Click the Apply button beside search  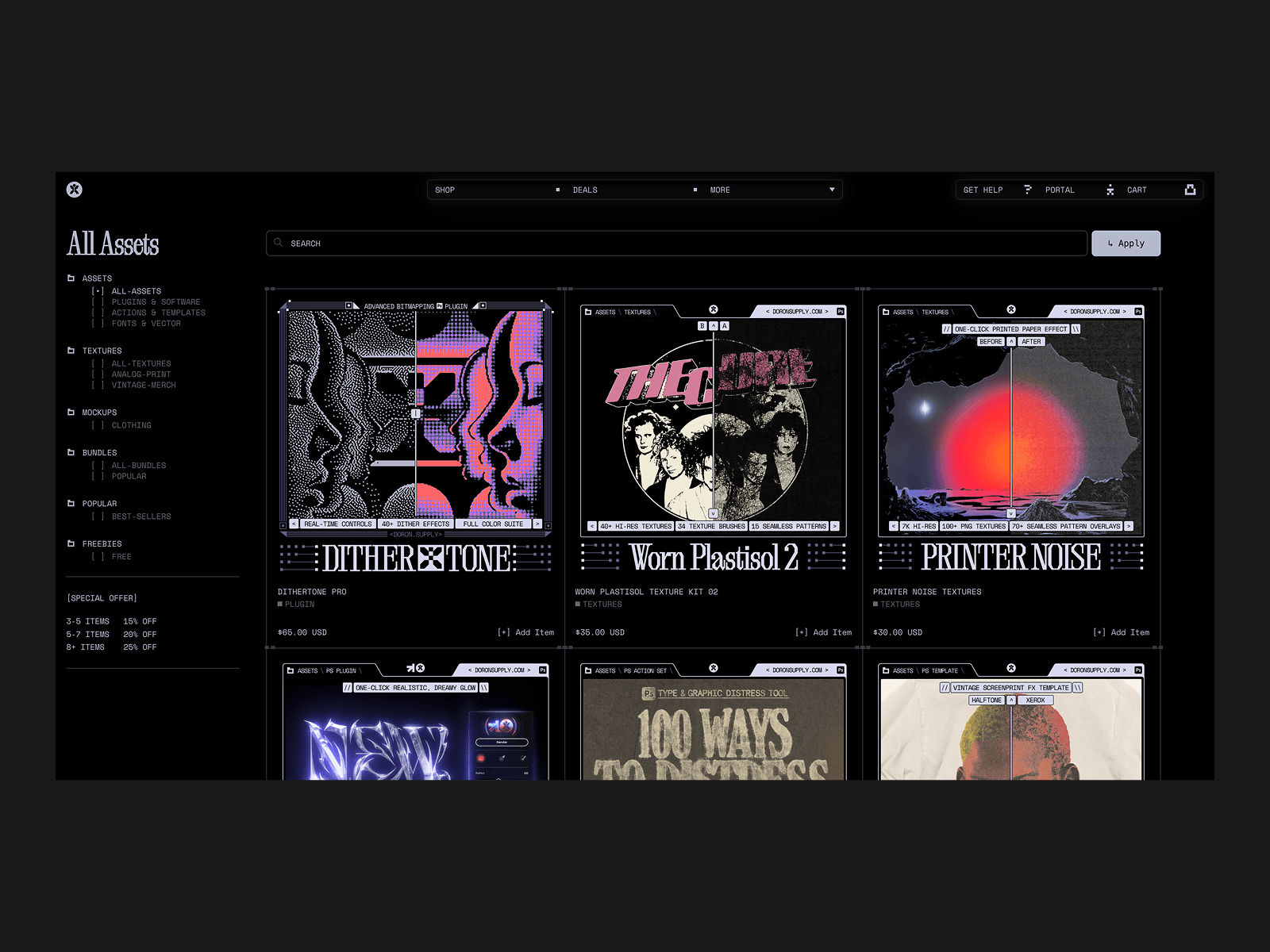point(1126,244)
